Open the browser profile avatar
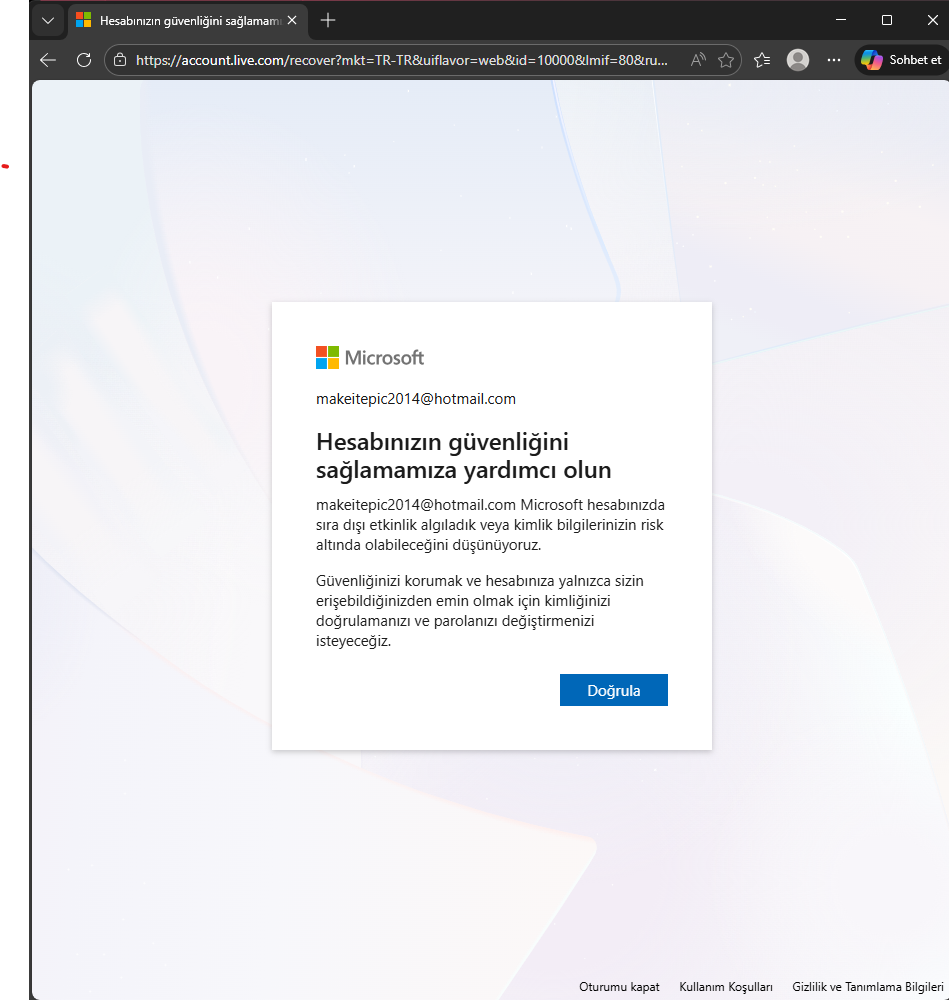 click(798, 60)
